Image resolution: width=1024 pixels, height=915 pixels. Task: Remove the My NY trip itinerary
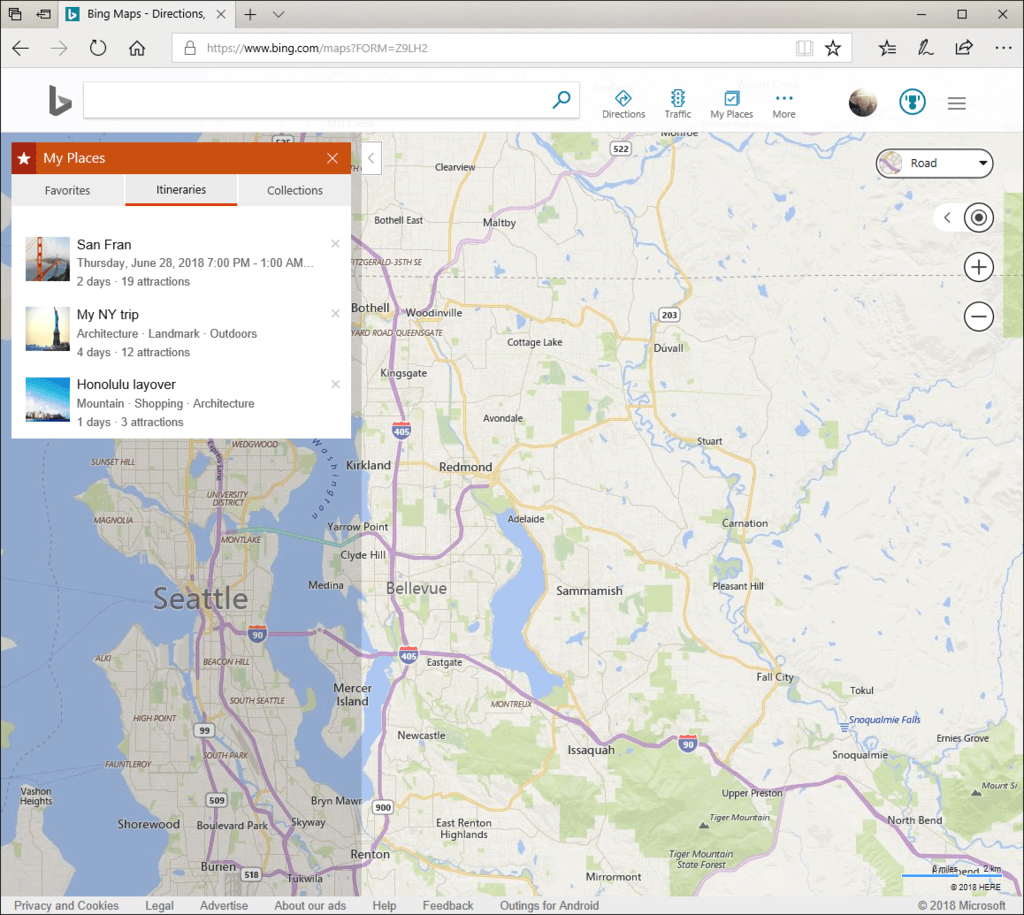click(335, 313)
